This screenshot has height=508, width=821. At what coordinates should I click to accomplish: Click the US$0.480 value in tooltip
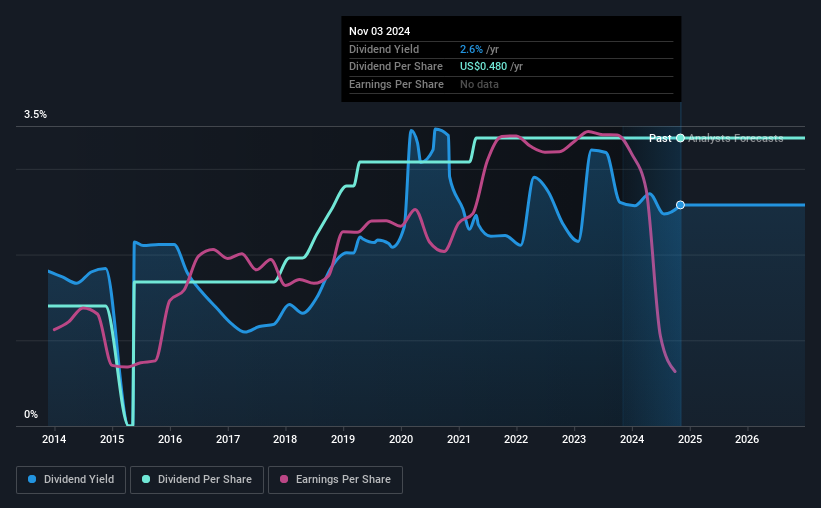(483, 67)
